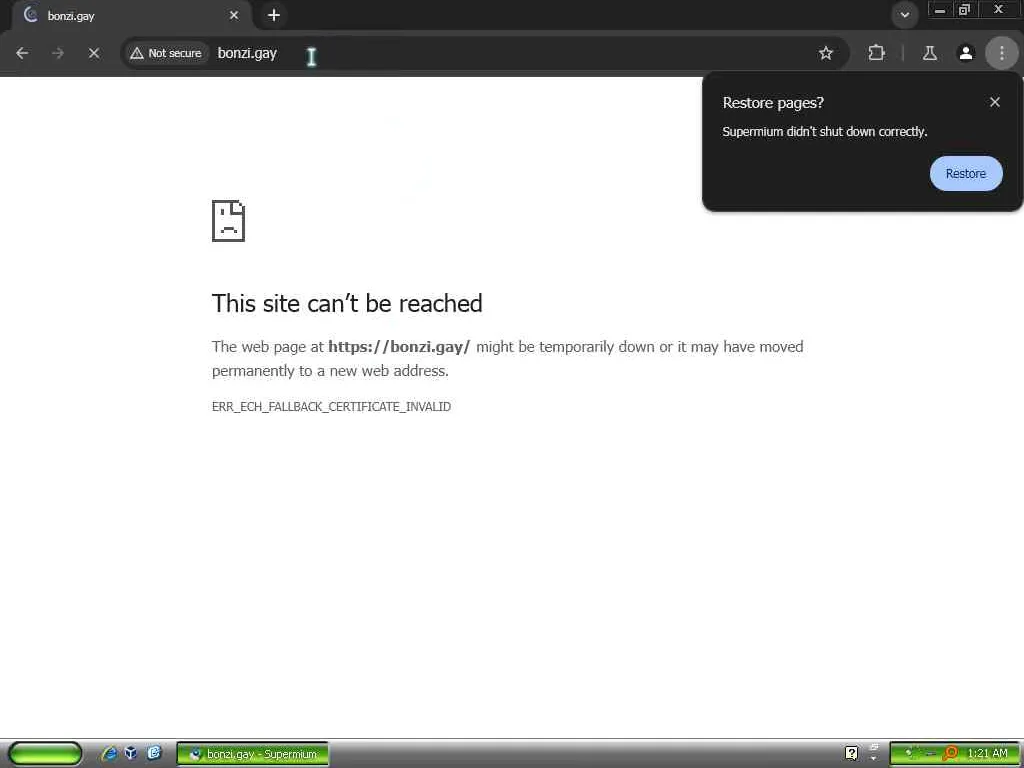
Task: Open the Extensions puzzle icon
Action: pos(876,53)
